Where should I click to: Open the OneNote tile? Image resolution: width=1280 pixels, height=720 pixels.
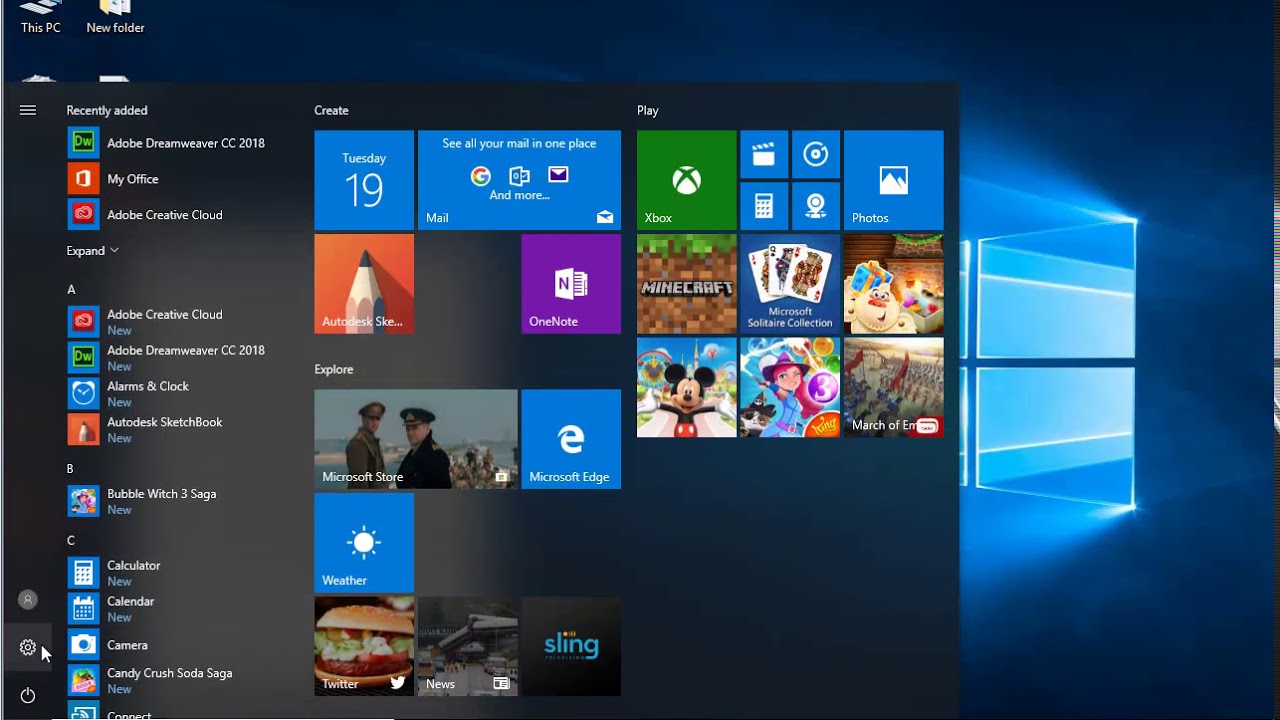click(x=571, y=284)
